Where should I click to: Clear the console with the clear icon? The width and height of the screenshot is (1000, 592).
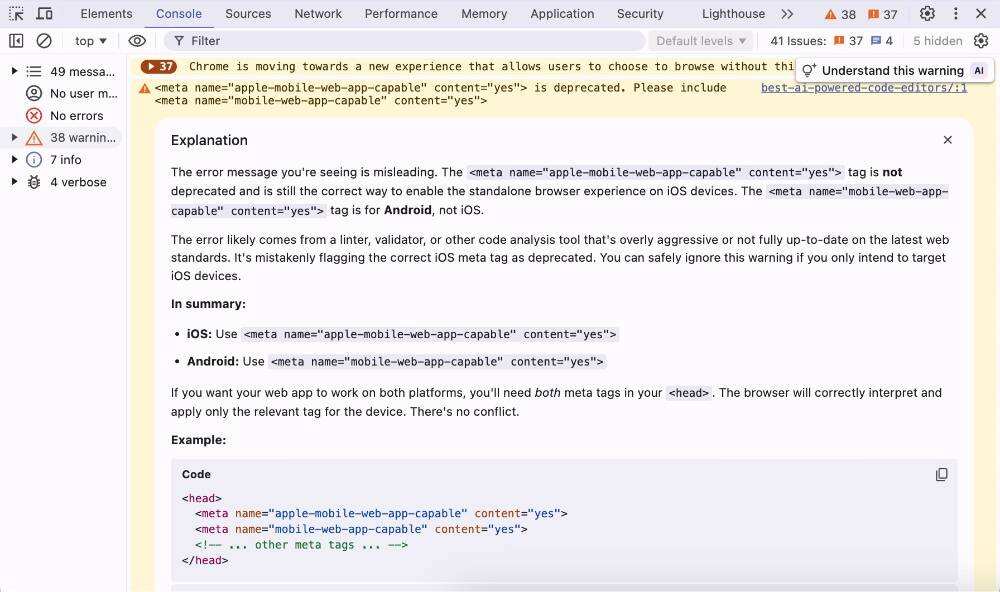tap(44, 41)
